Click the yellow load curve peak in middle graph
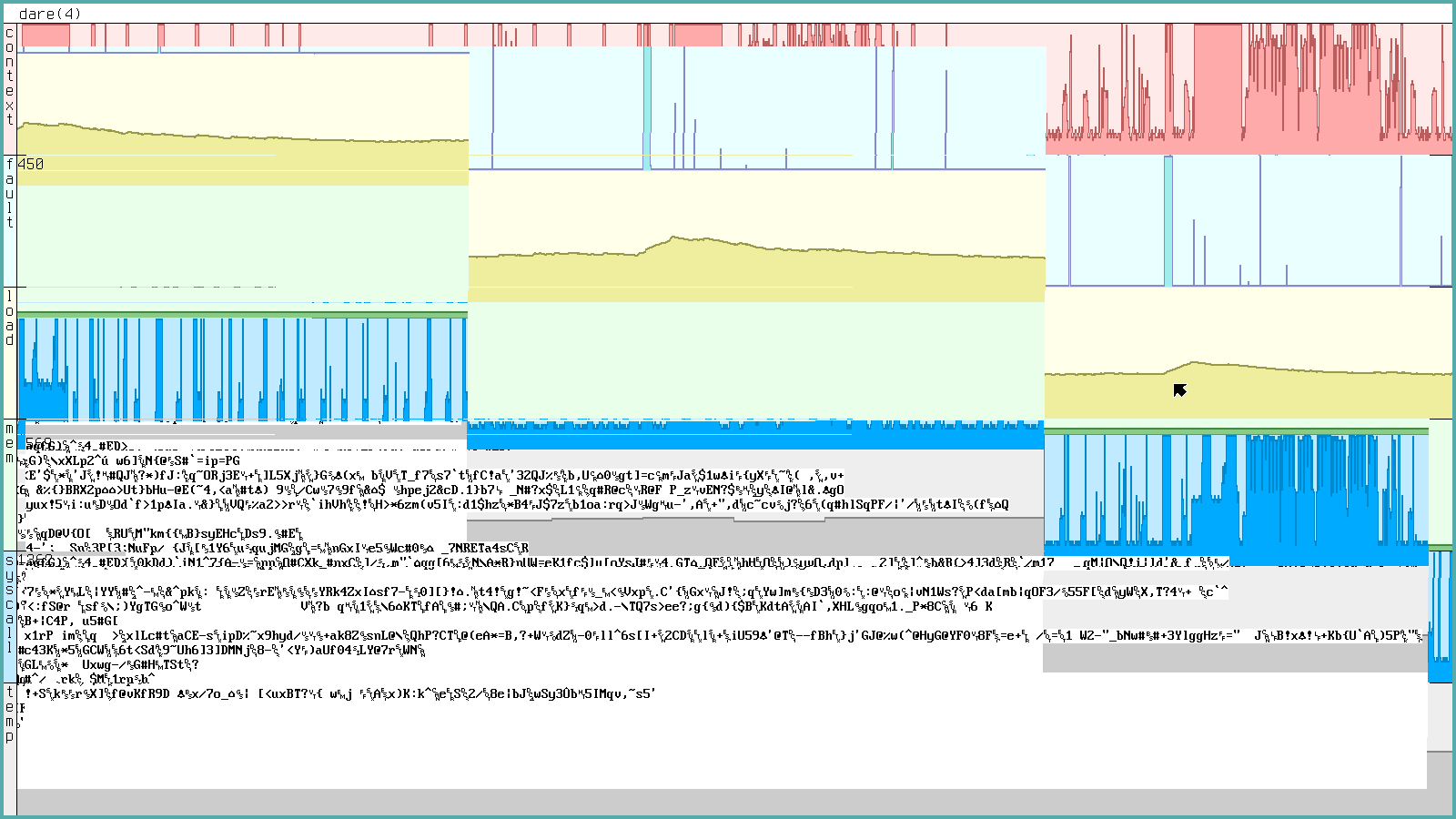This screenshot has width=1456, height=819. 675,239
